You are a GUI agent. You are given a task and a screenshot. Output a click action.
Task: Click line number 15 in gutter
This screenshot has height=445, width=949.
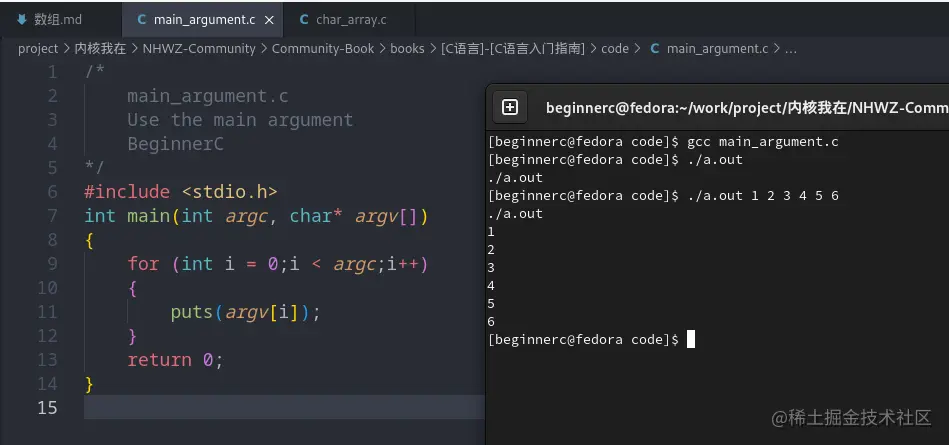point(48,407)
